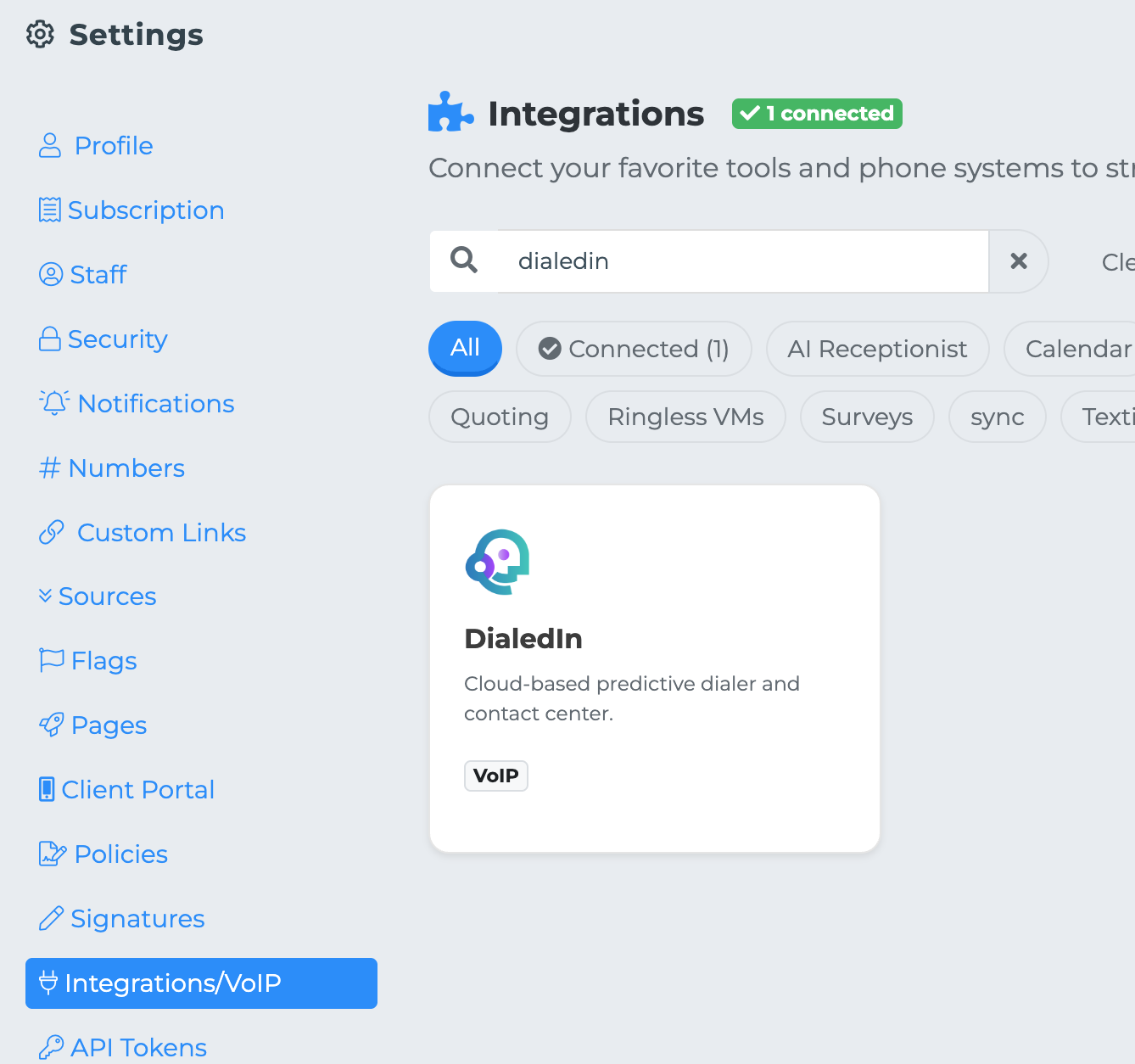Click the VoIP tag on DialedIn card
Image resolution: width=1135 pixels, height=1064 pixels.
click(496, 776)
